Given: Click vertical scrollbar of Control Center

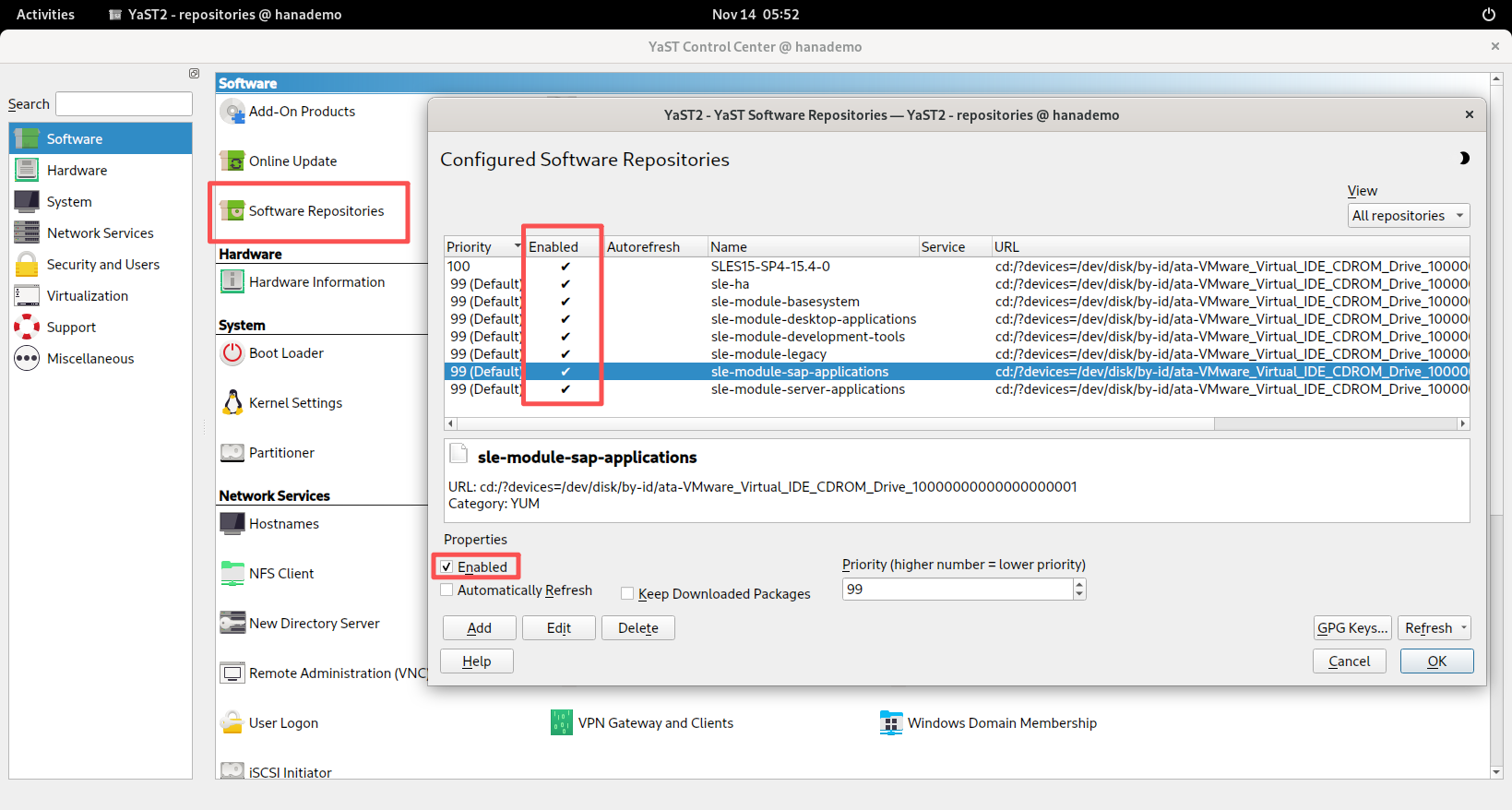Looking at the screenshot, I should coord(1496,300).
